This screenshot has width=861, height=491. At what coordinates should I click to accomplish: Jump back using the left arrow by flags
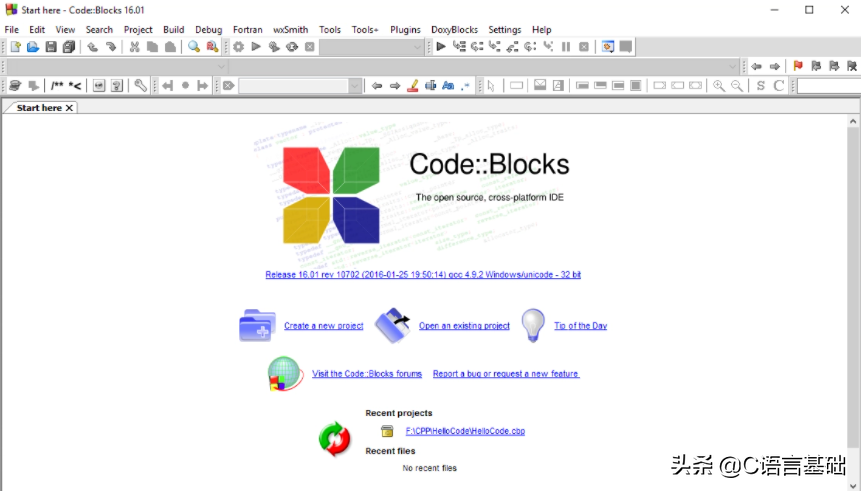coord(757,66)
